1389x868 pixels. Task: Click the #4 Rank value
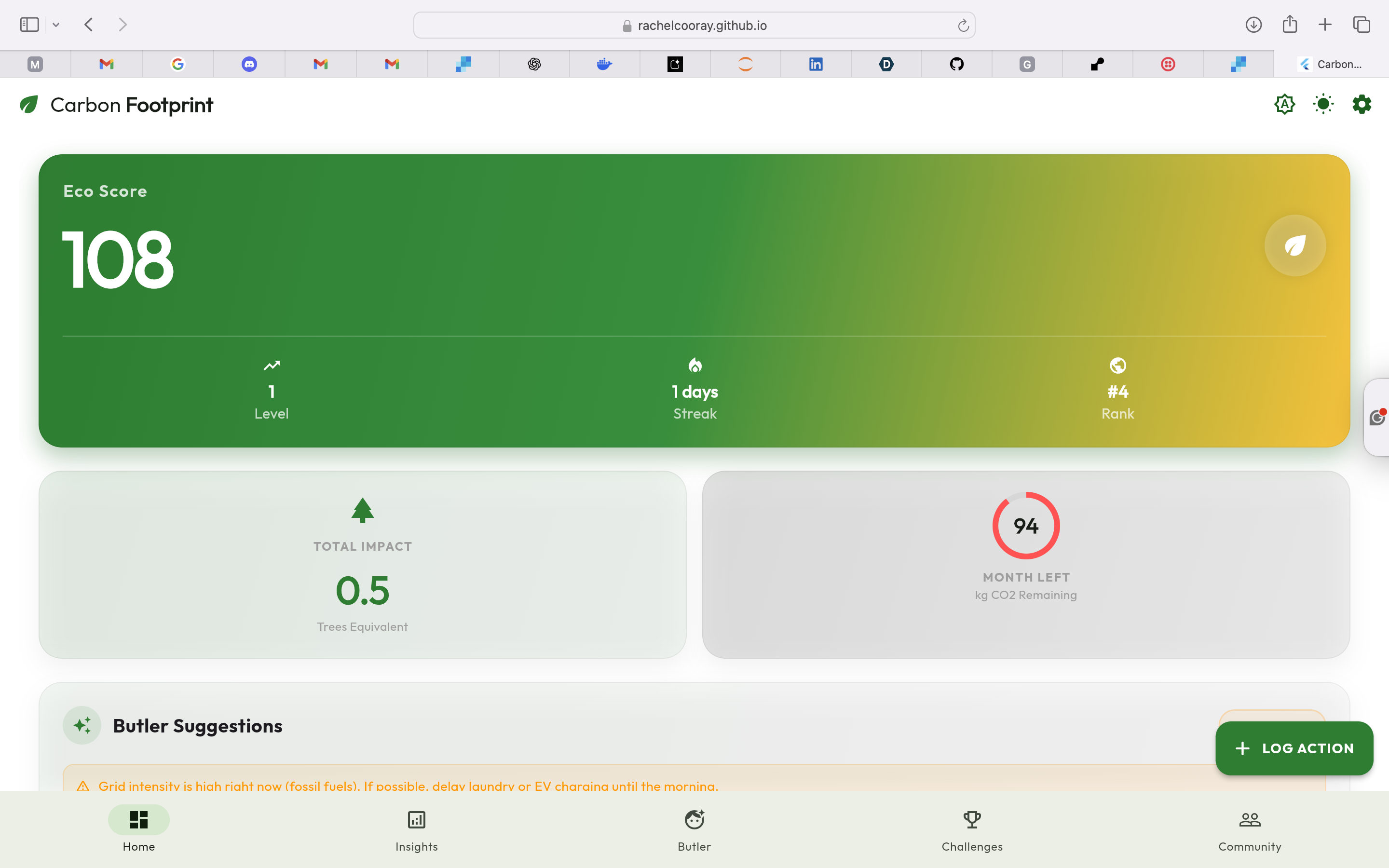(1117, 392)
